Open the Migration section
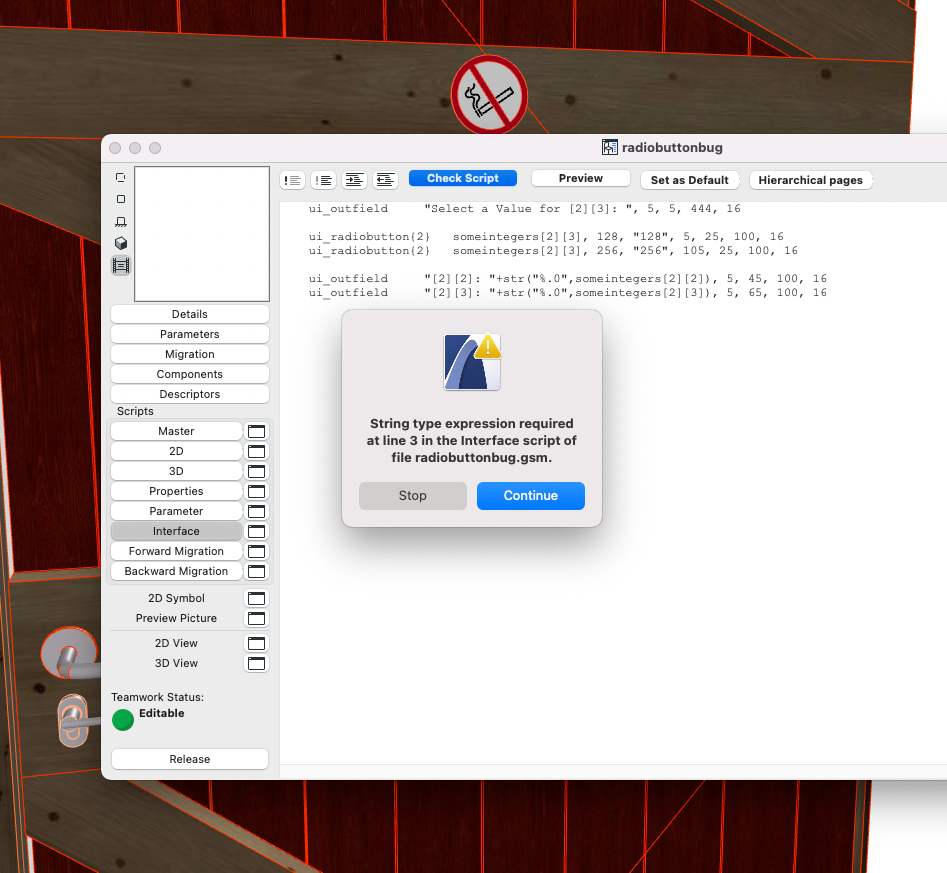Image resolution: width=947 pixels, height=873 pixels. pos(190,354)
